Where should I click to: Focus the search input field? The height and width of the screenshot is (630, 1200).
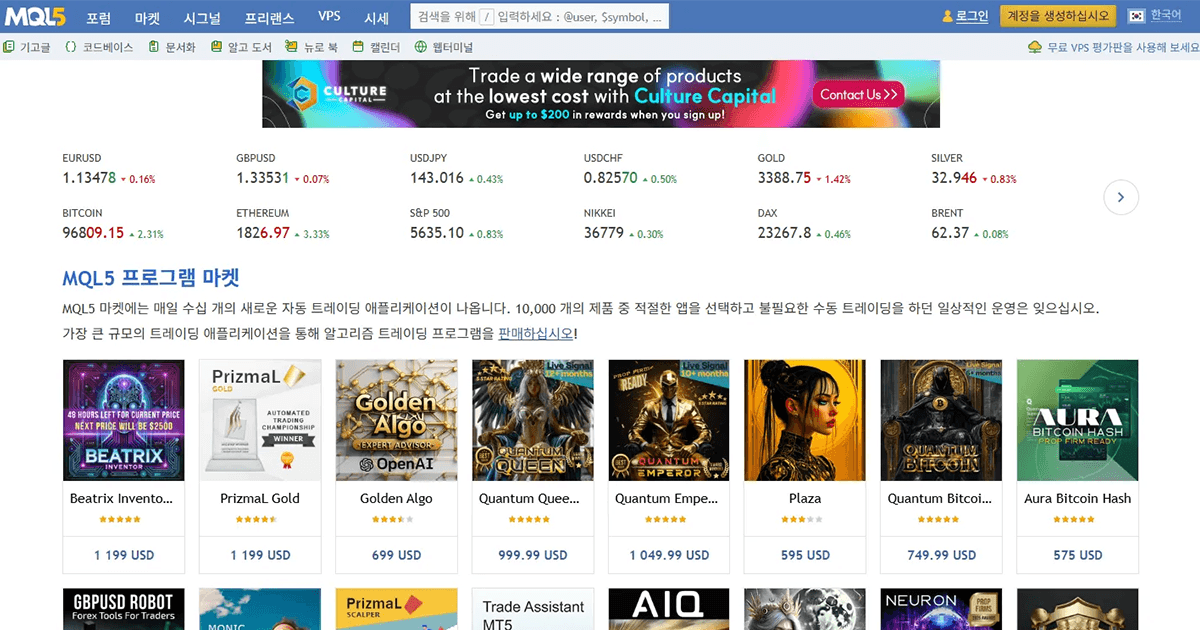[540, 17]
